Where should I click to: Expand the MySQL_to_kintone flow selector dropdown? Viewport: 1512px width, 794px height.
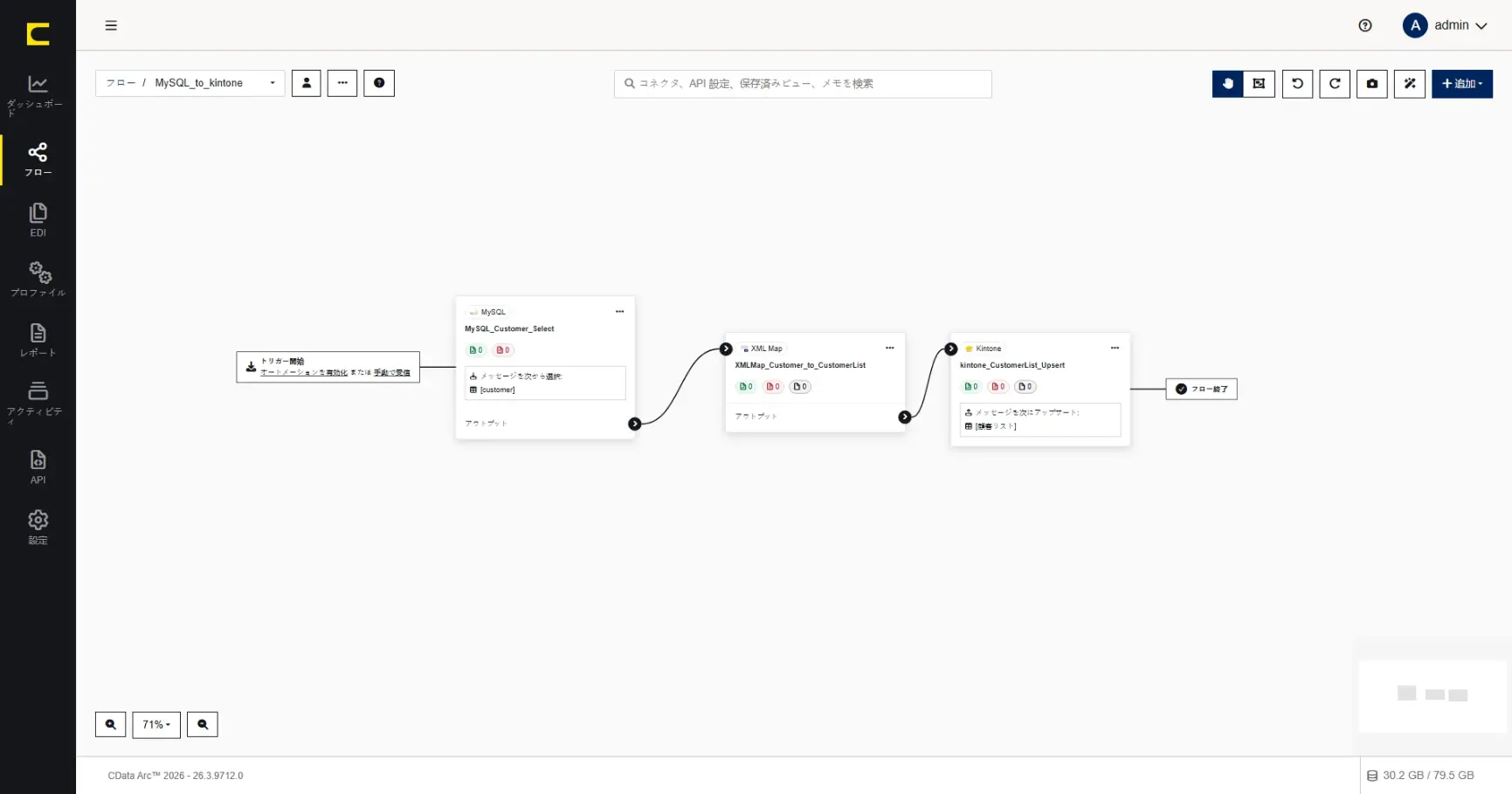(190, 83)
